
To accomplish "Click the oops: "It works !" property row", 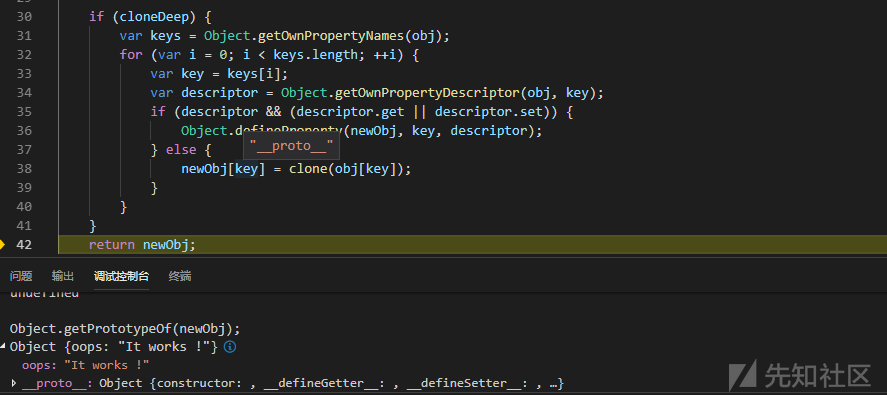I will coord(85,365).
